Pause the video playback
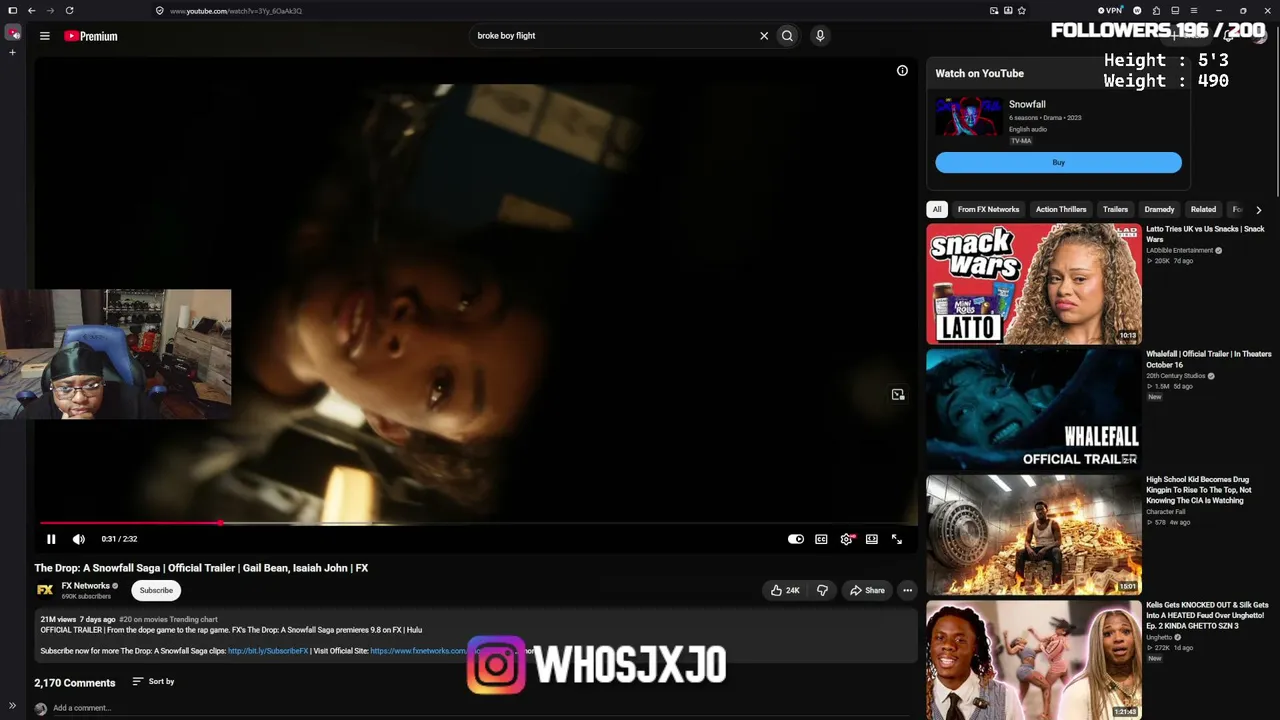Image resolution: width=1280 pixels, height=720 pixels. 51,539
